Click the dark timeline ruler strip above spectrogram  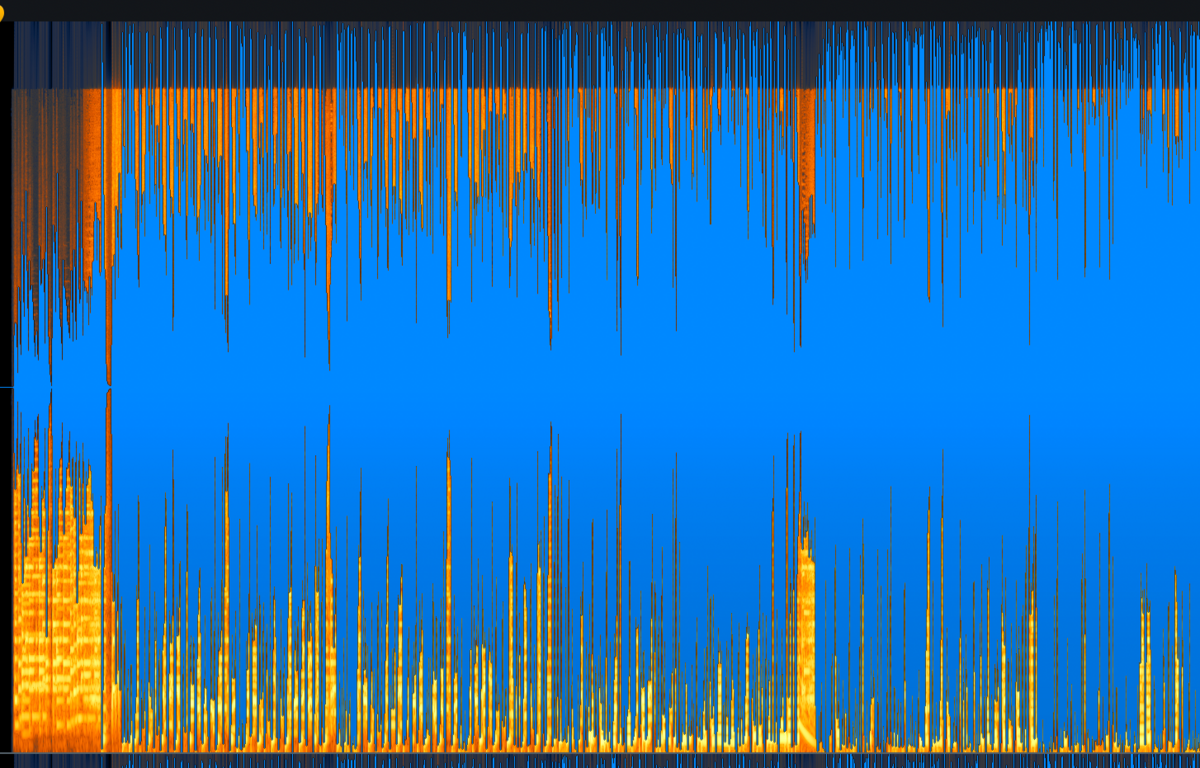[x=600, y=10]
